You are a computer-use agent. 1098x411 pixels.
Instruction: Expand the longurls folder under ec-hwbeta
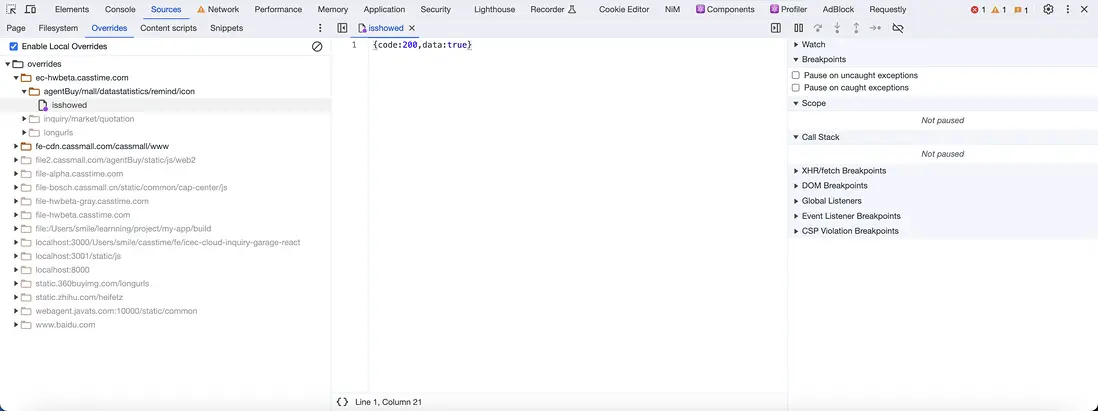[24, 132]
